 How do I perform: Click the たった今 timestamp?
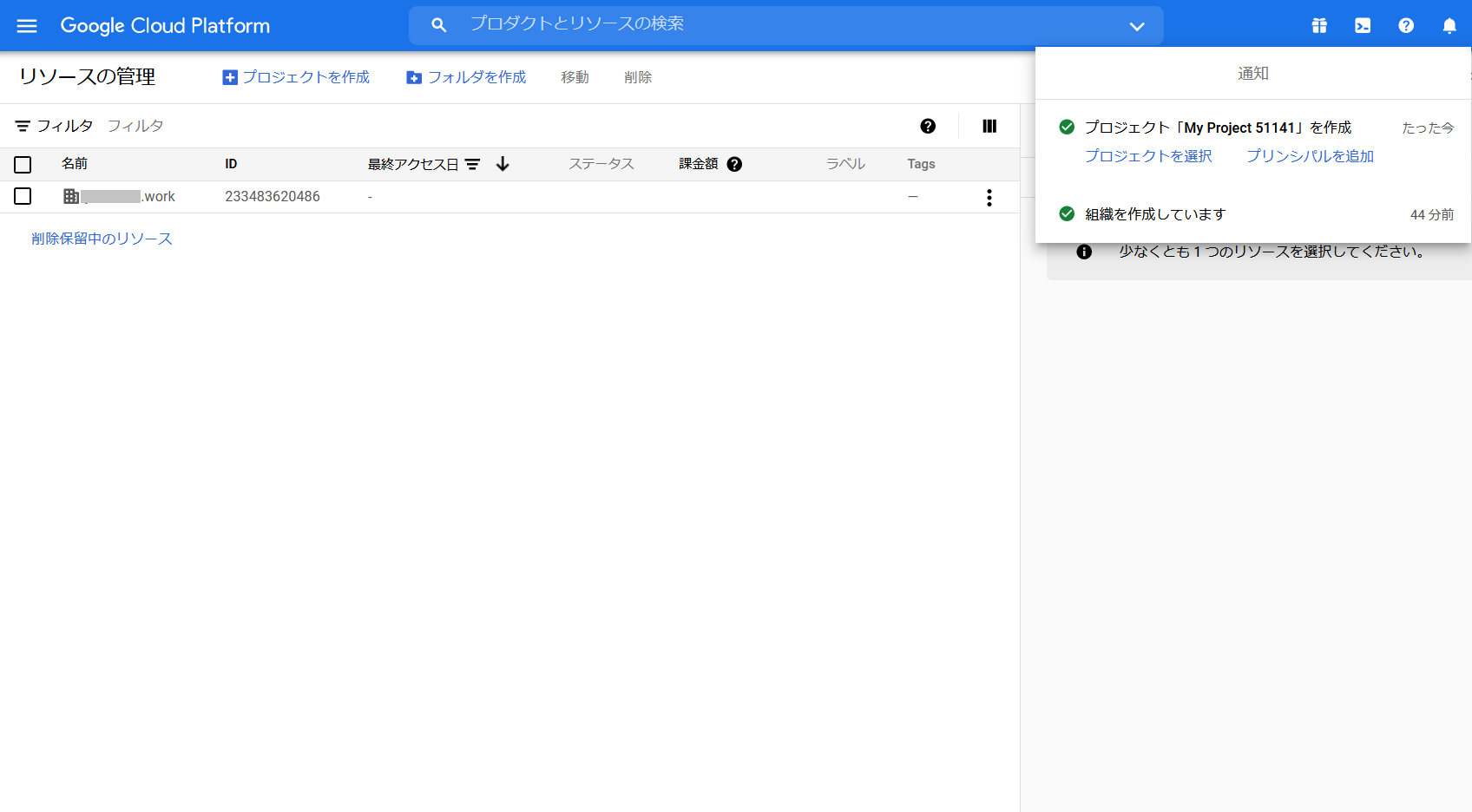click(x=1428, y=128)
